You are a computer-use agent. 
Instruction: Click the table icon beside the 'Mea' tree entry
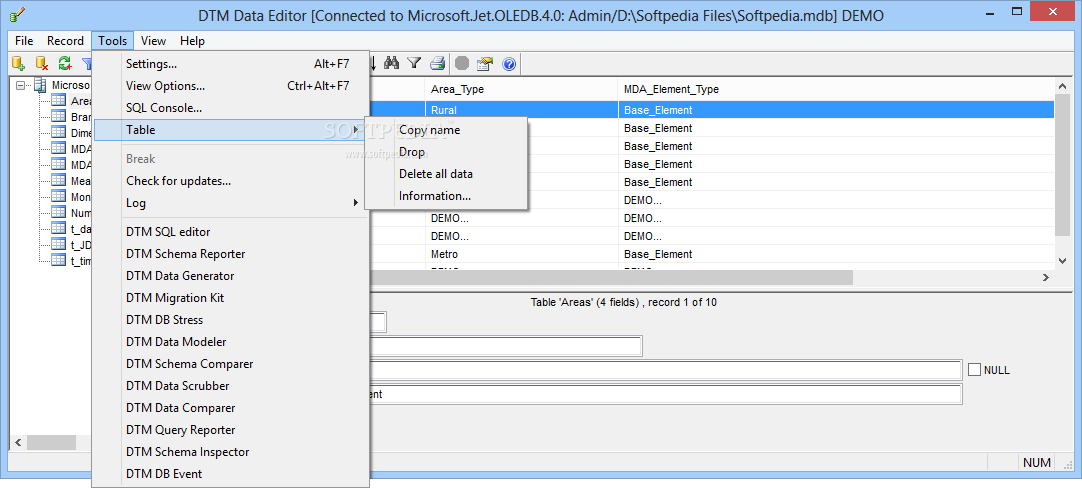(x=59, y=180)
